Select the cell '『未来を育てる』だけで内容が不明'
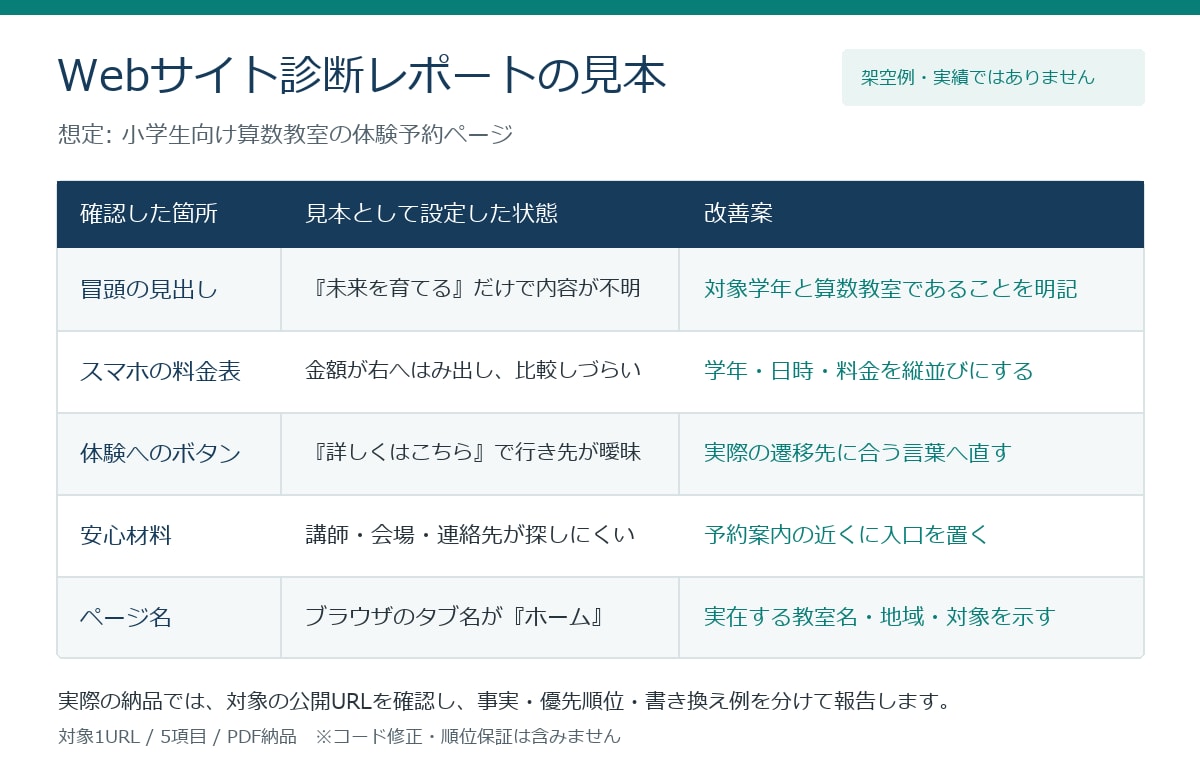This screenshot has width=1200, height=760. 480,290
